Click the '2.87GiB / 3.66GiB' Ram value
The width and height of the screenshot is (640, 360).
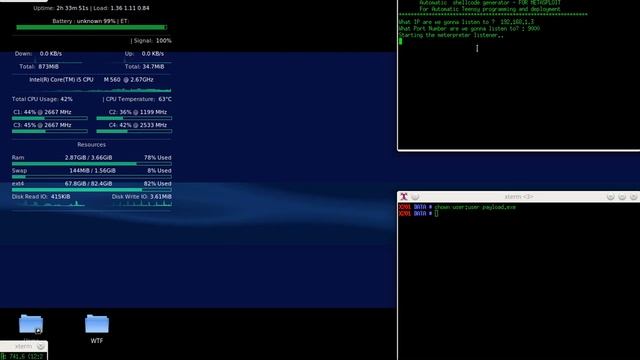88,158
